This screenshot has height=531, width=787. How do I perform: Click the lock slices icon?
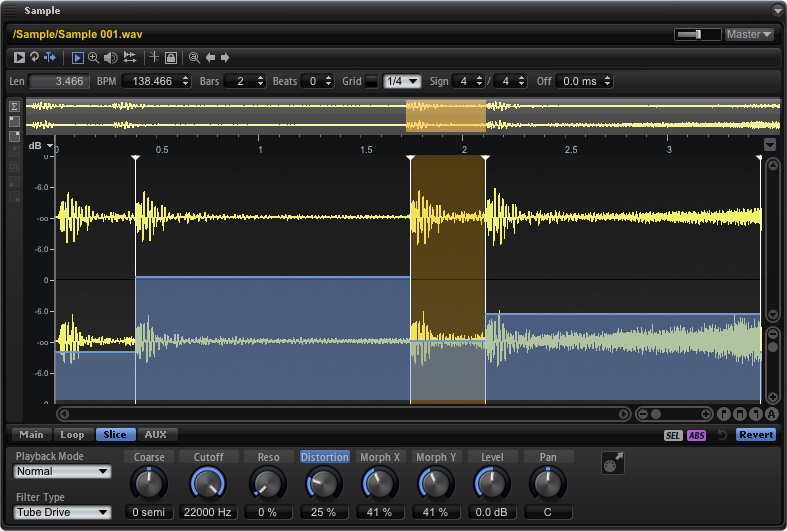click(170, 58)
